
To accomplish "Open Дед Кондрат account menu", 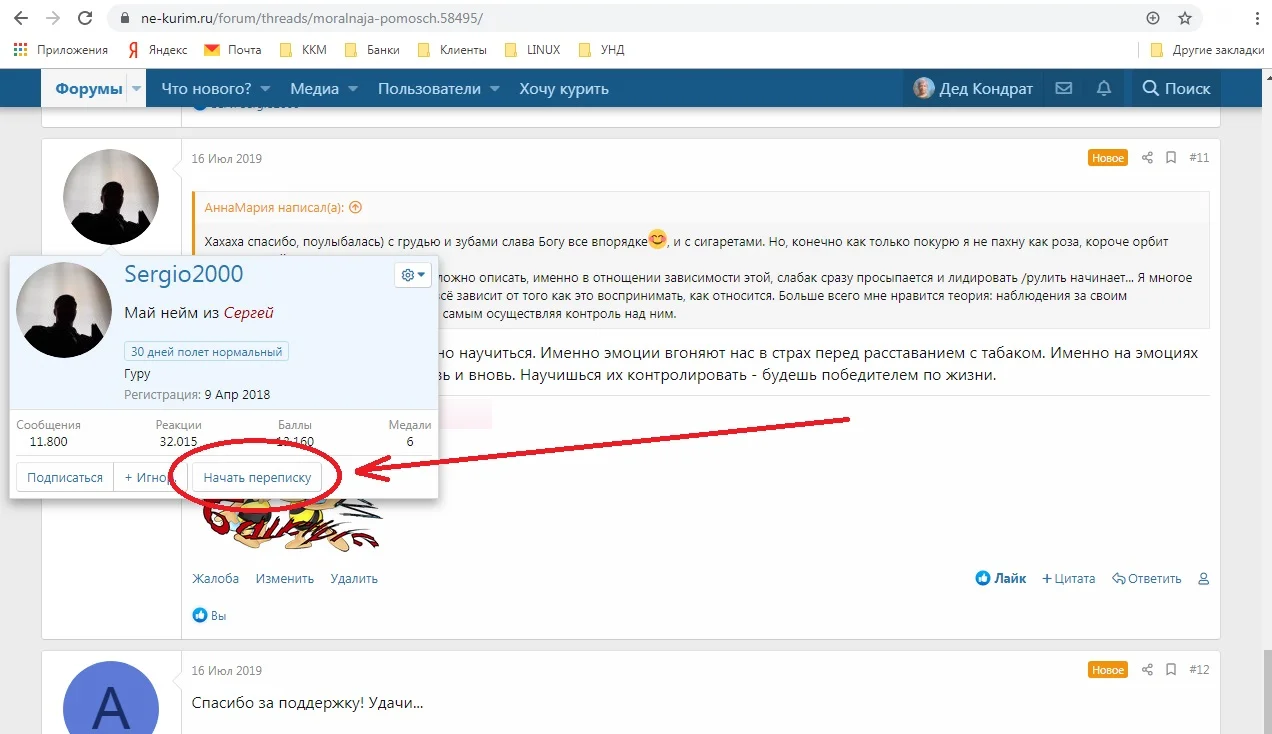I will pyautogui.click(x=973, y=88).
